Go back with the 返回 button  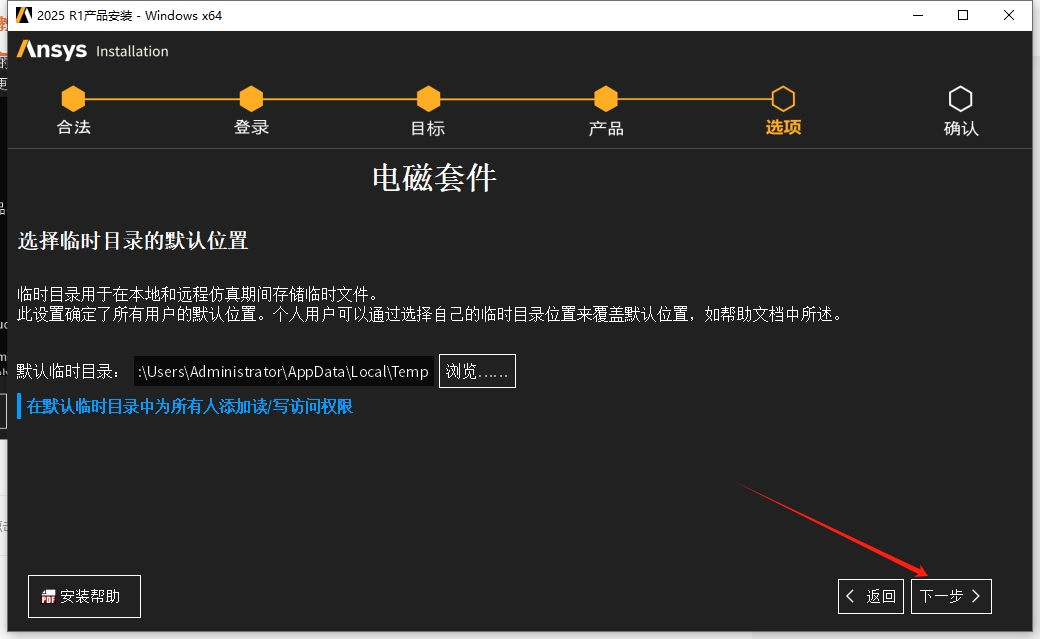[871, 597]
